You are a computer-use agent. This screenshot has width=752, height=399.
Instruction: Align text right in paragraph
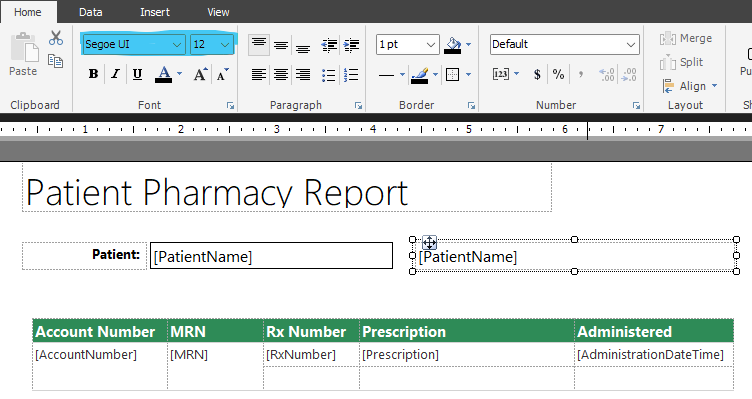(303, 74)
